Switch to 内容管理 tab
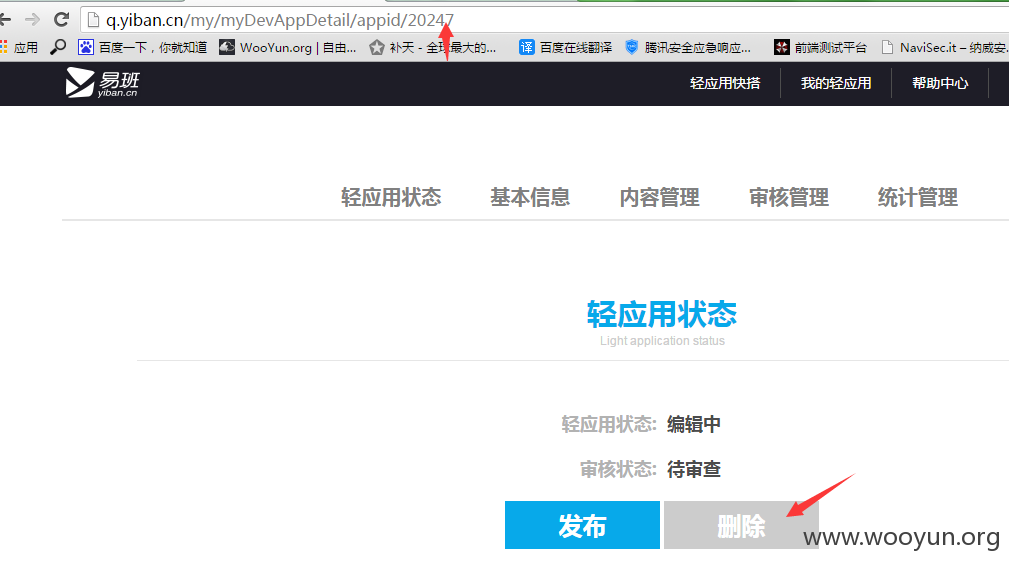The width and height of the screenshot is (1009, 566). 660,197
